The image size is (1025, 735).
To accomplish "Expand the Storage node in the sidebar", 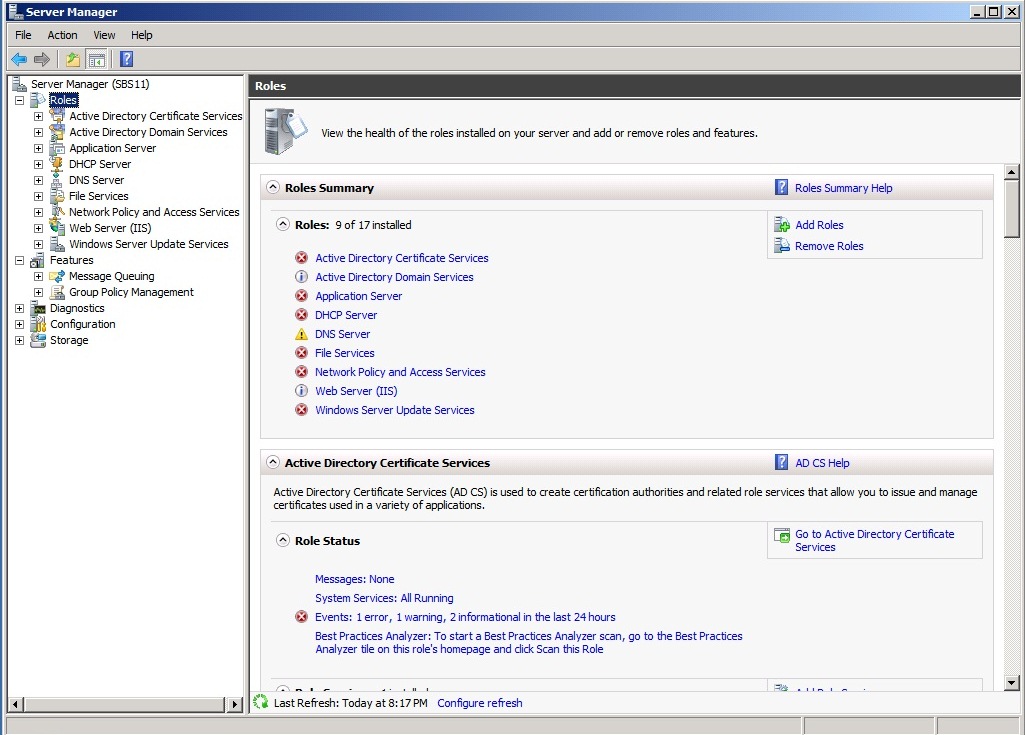I will point(19,340).
